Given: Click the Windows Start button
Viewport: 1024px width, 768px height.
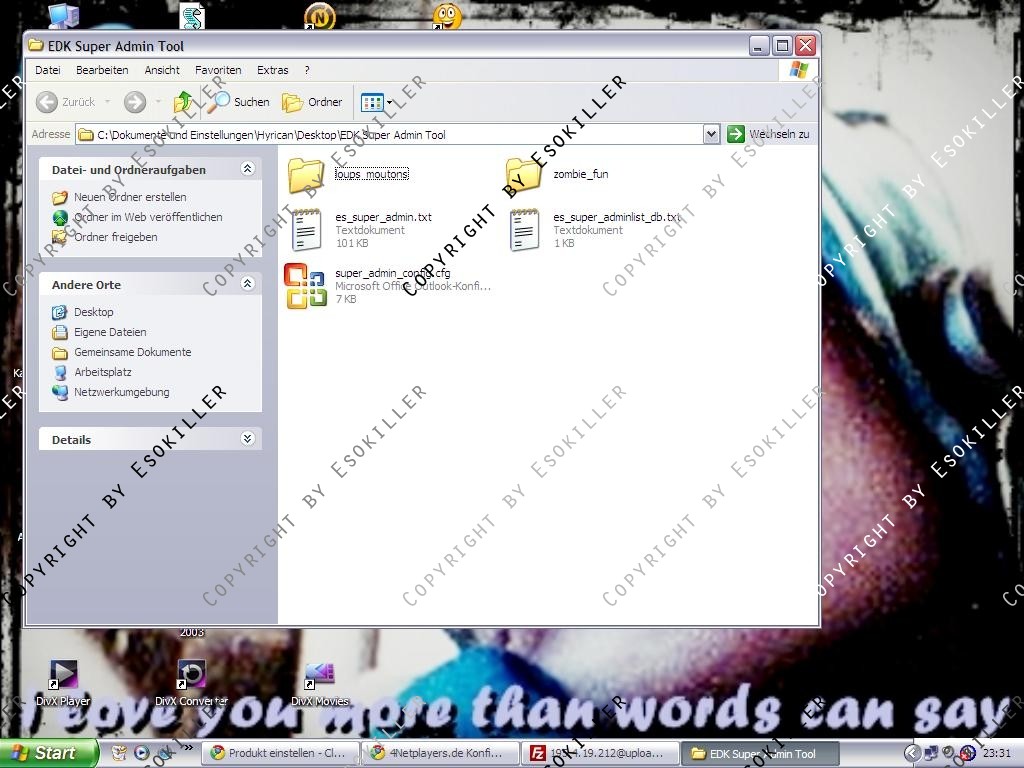Looking at the screenshot, I should coord(48,753).
